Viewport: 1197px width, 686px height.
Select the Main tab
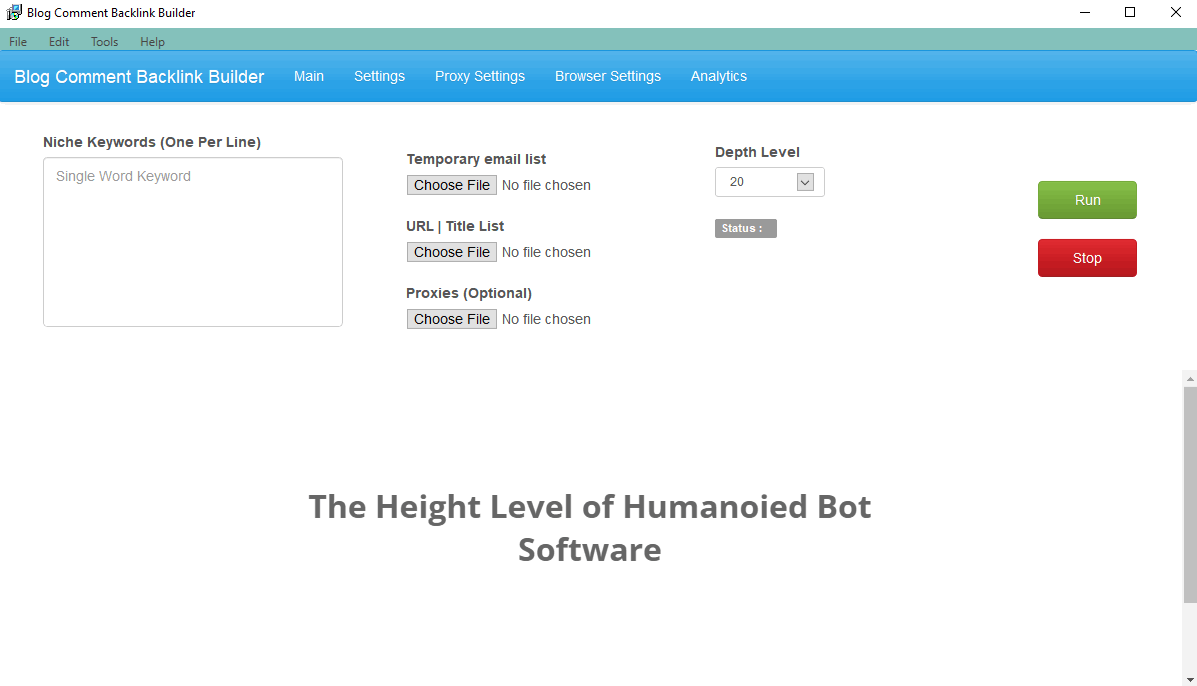309,76
